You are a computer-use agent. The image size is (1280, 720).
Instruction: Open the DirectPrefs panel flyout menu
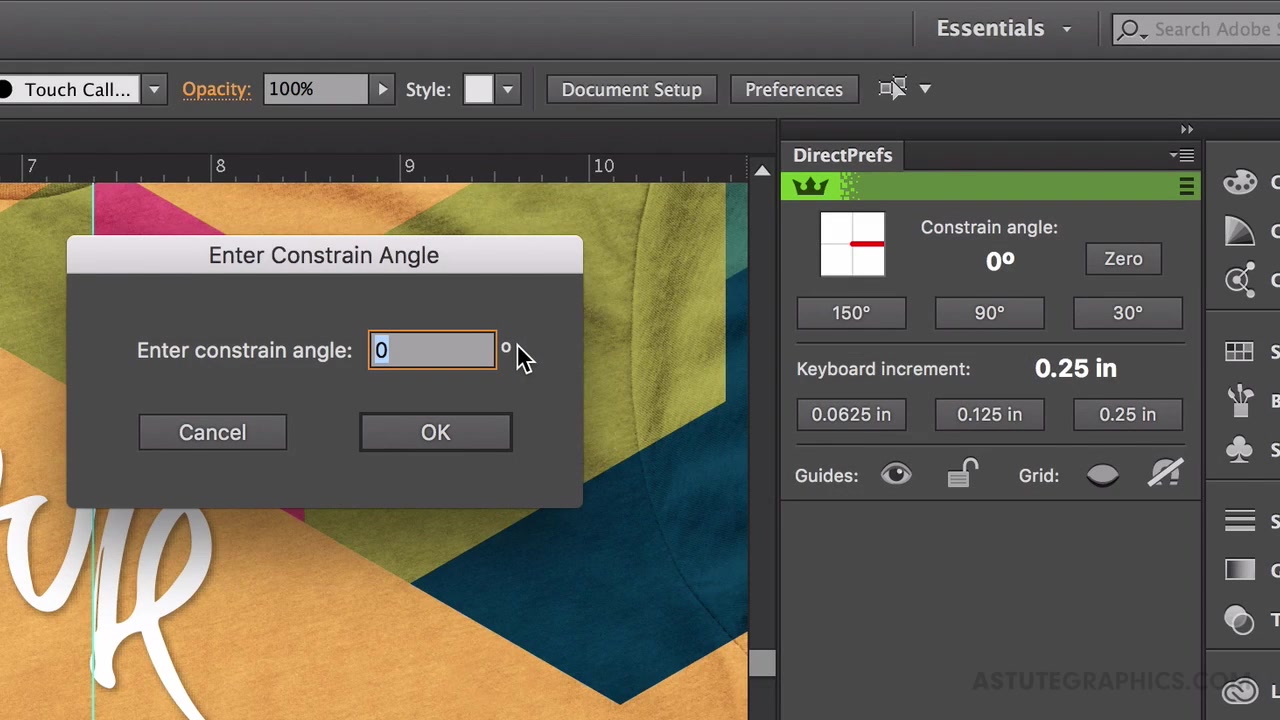pos(1181,155)
